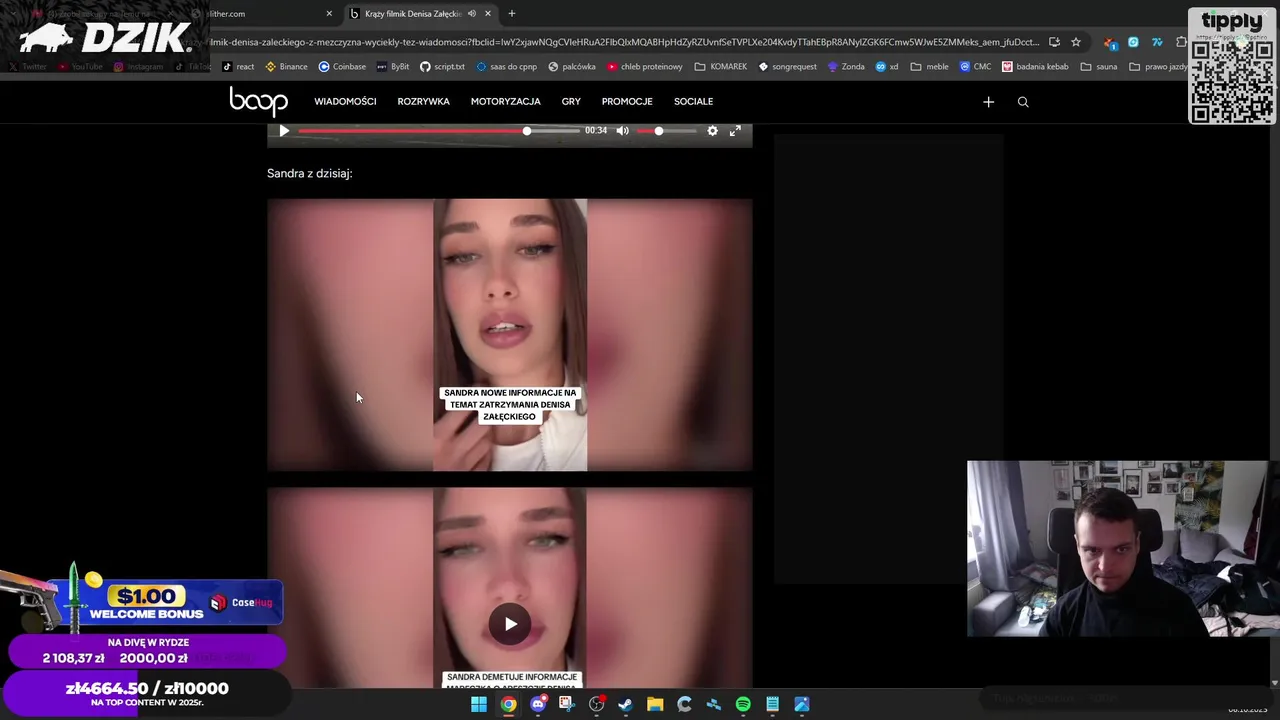Viewport: 1280px width, 720px height.
Task: Open OBS Studio from the taskbar
Action: (596, 704)
